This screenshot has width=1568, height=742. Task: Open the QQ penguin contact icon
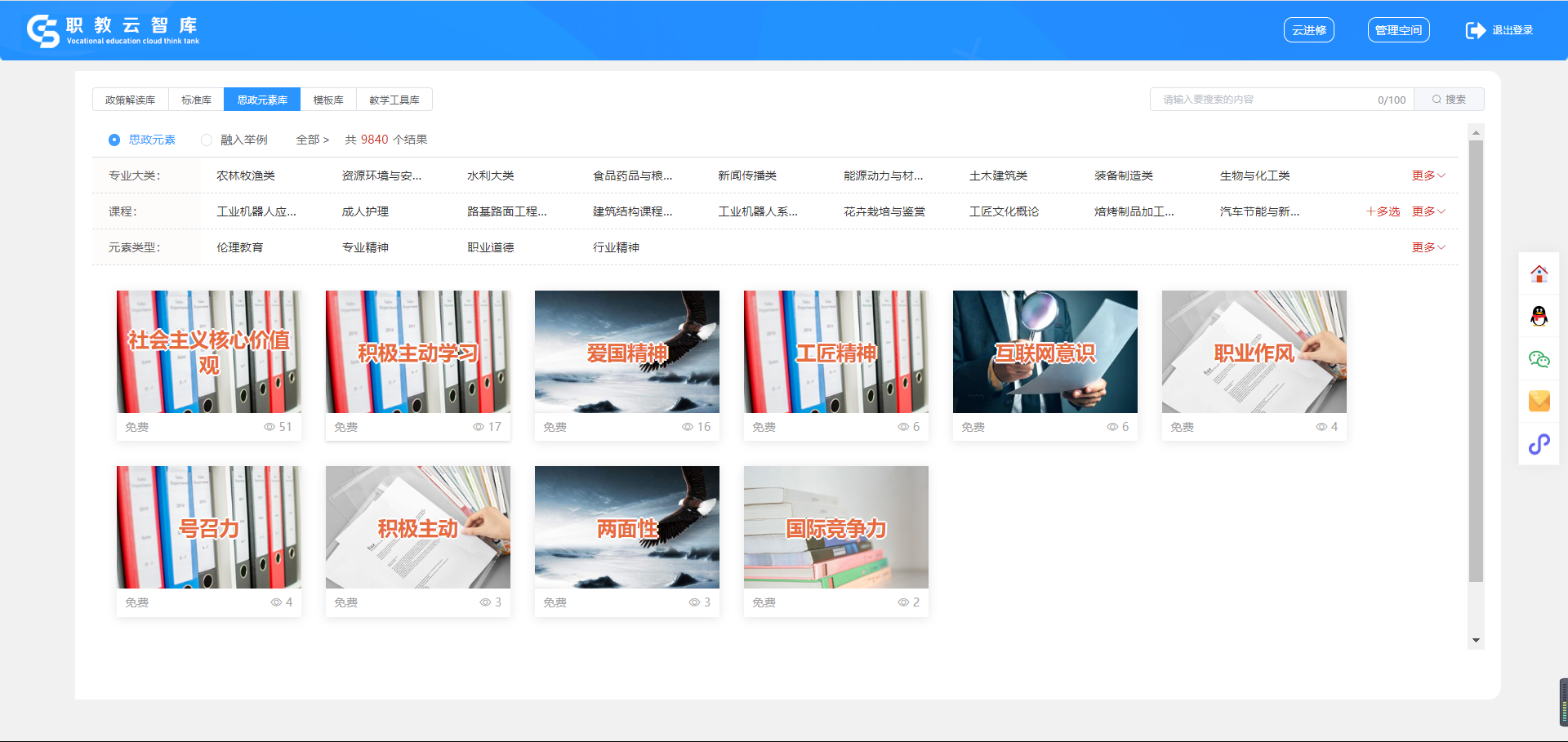tap(1539, 317)
